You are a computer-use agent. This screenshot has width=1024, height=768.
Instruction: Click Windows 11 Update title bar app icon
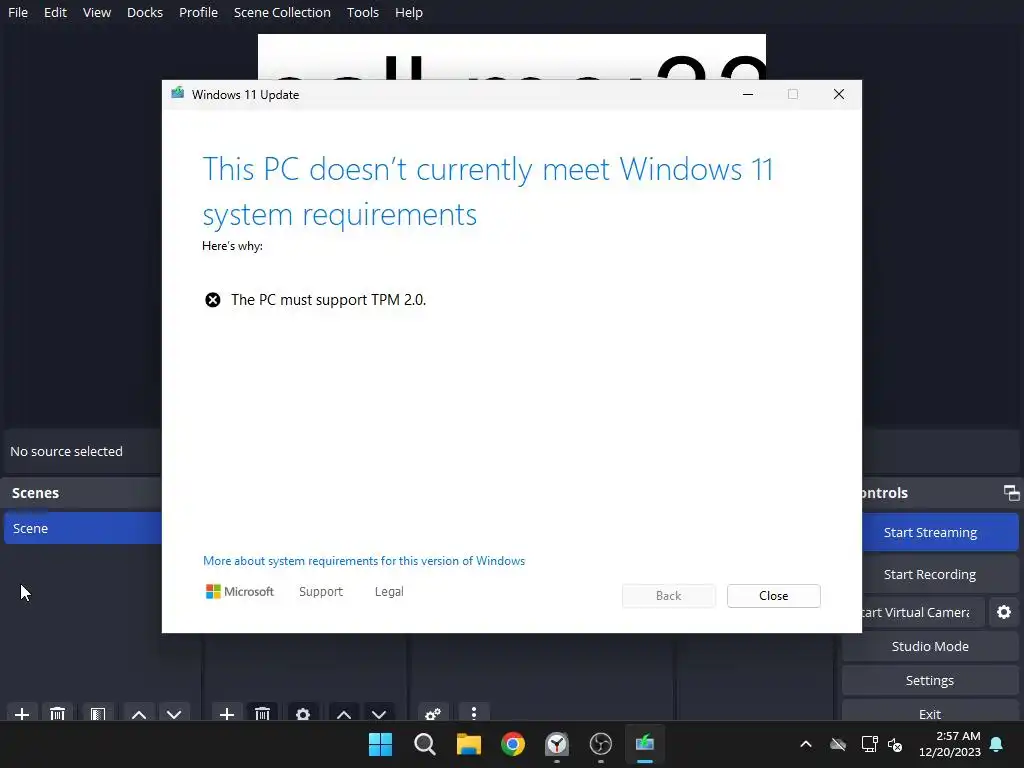tap(178, 93)
